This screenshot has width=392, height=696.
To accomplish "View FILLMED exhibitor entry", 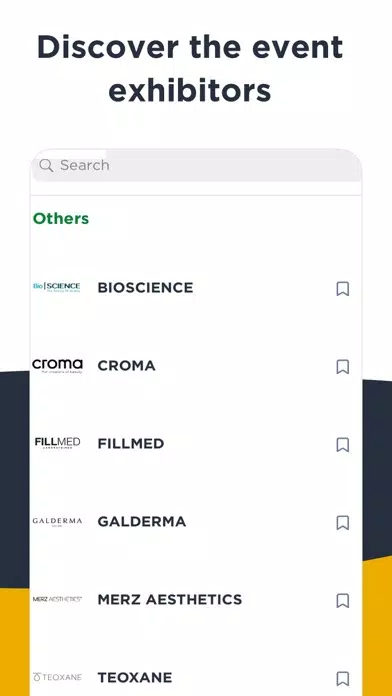I will pos(131,443).
